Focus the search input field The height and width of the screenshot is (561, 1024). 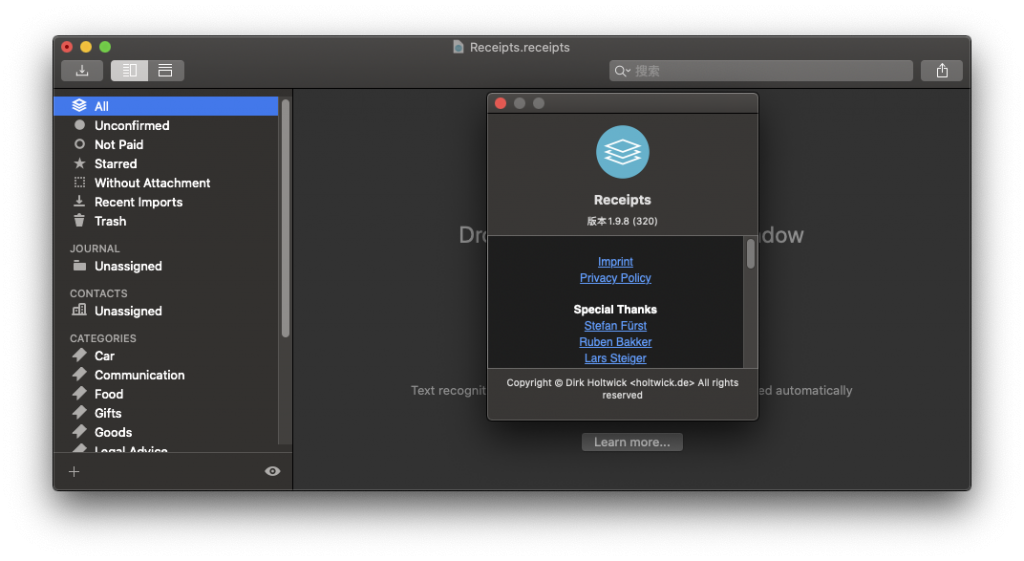point(761,71)
